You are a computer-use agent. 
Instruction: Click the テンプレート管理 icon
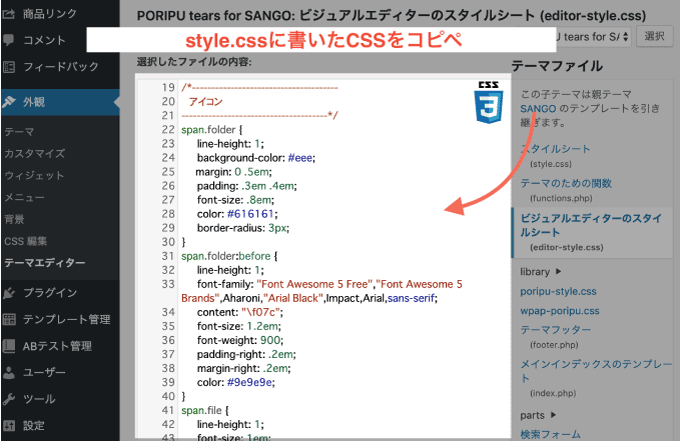coord(8,320)
